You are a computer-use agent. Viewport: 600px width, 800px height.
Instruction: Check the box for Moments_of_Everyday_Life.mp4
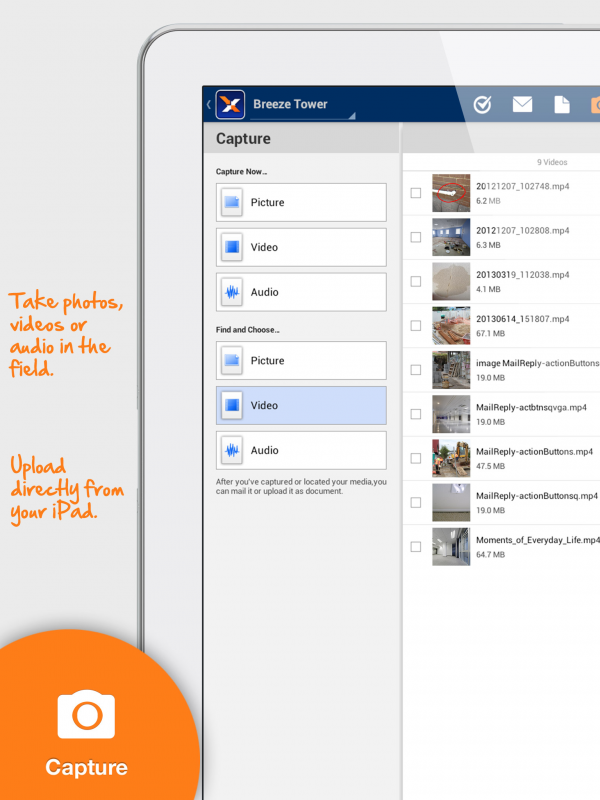click(x=416, y=546)
